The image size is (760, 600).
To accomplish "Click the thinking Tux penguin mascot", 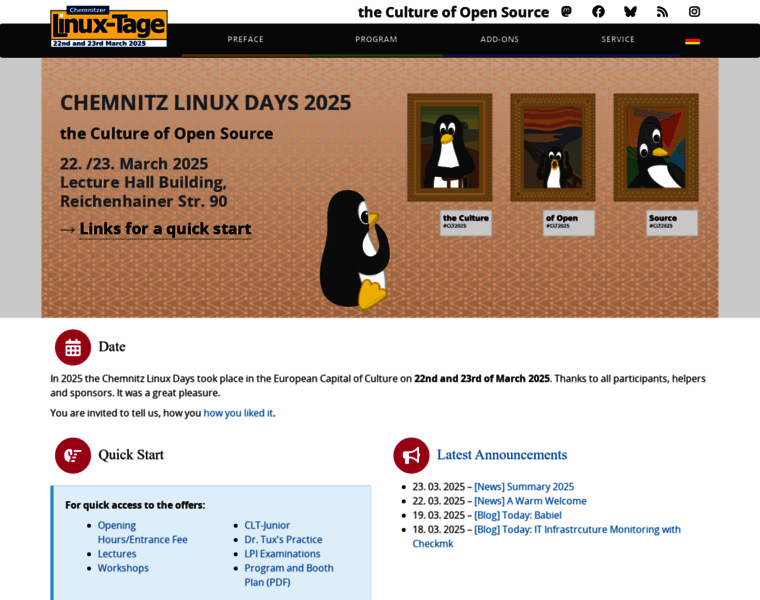I will point(355,249).
